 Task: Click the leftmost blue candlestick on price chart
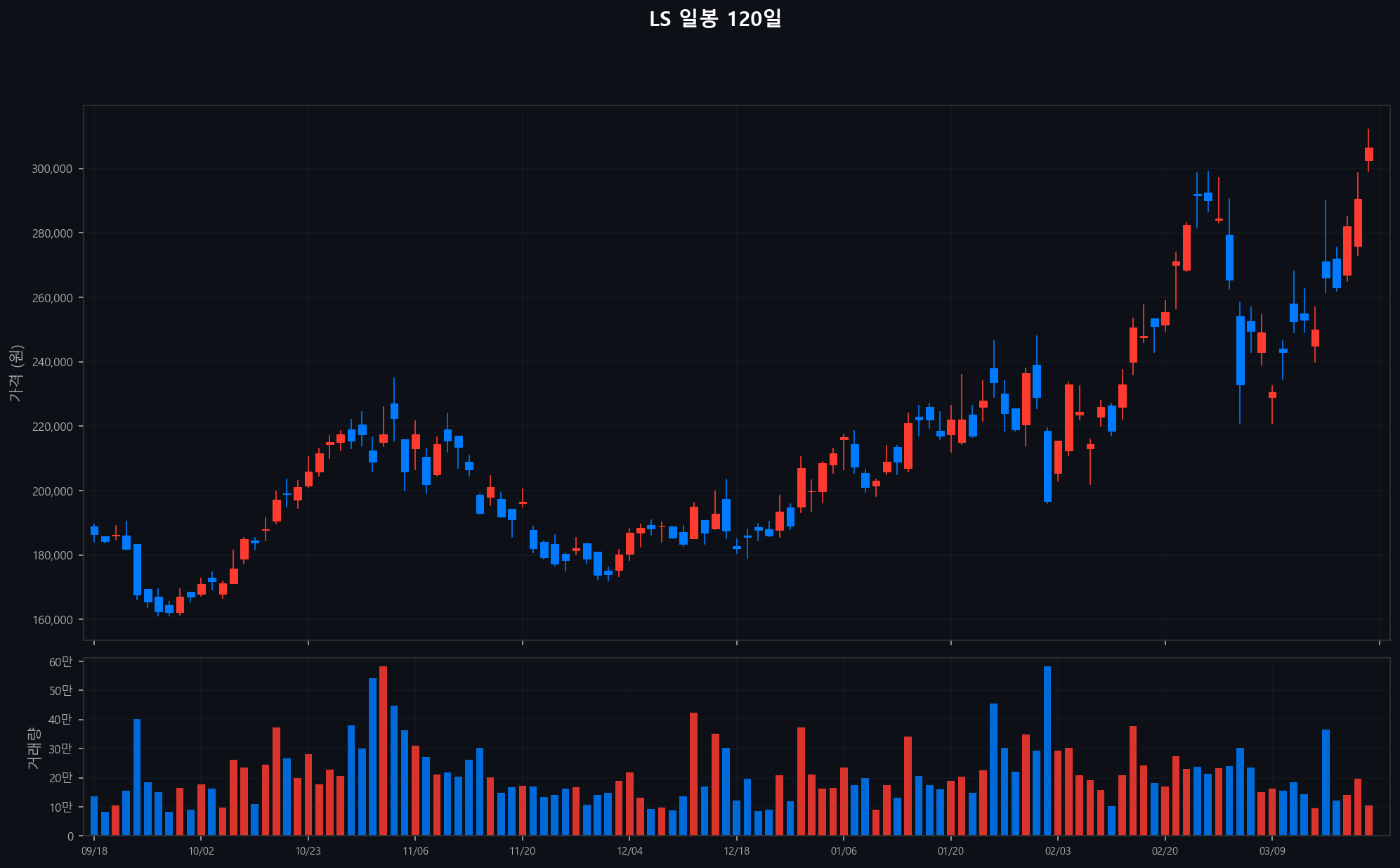coord(94,531)
